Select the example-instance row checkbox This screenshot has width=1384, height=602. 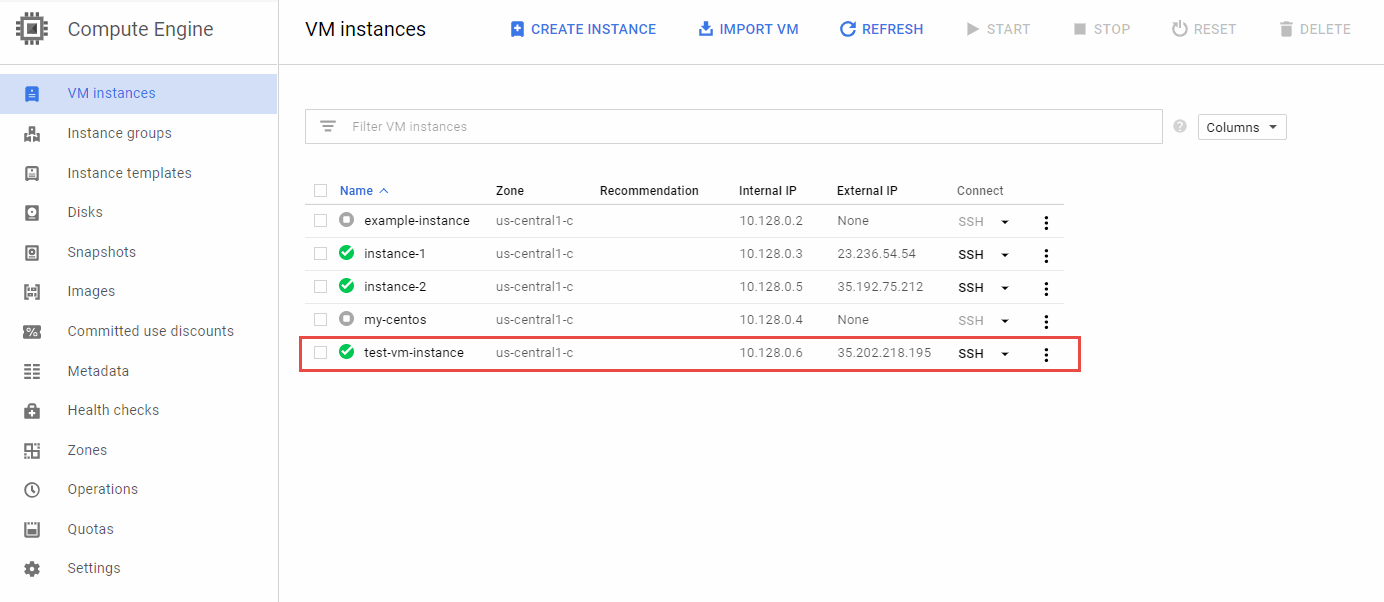[x=320, y=220]
